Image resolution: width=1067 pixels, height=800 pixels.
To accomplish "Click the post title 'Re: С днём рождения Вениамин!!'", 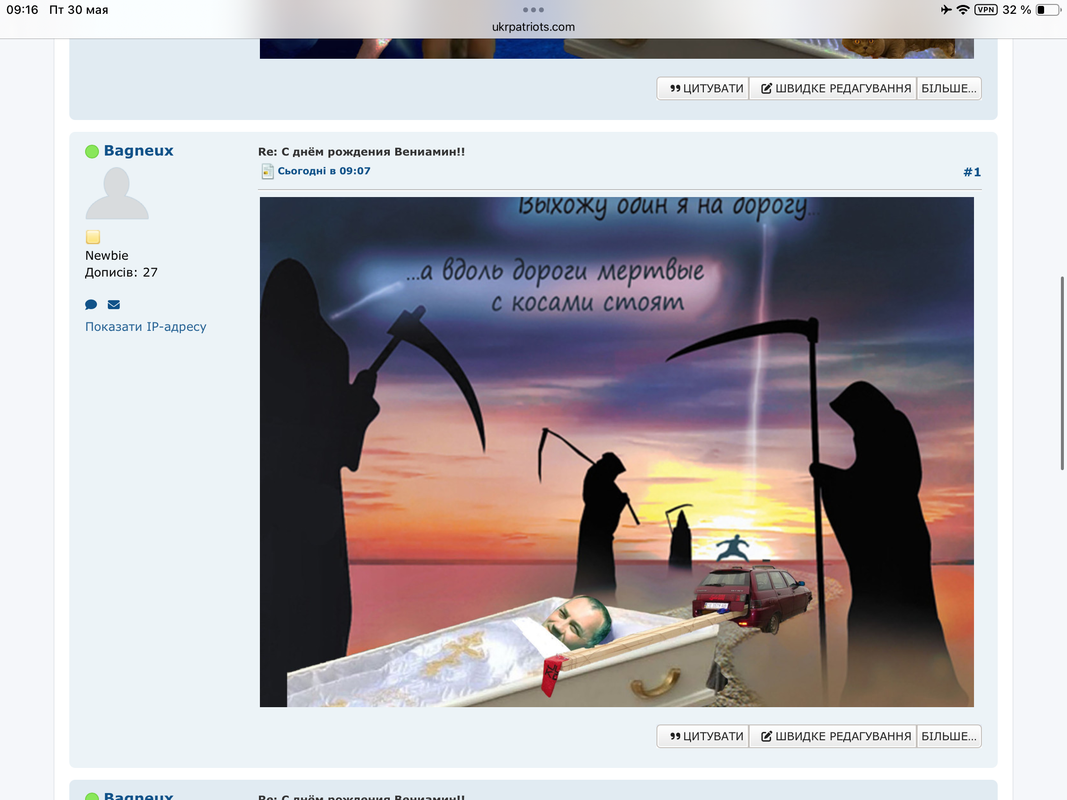I will point(361,152).
